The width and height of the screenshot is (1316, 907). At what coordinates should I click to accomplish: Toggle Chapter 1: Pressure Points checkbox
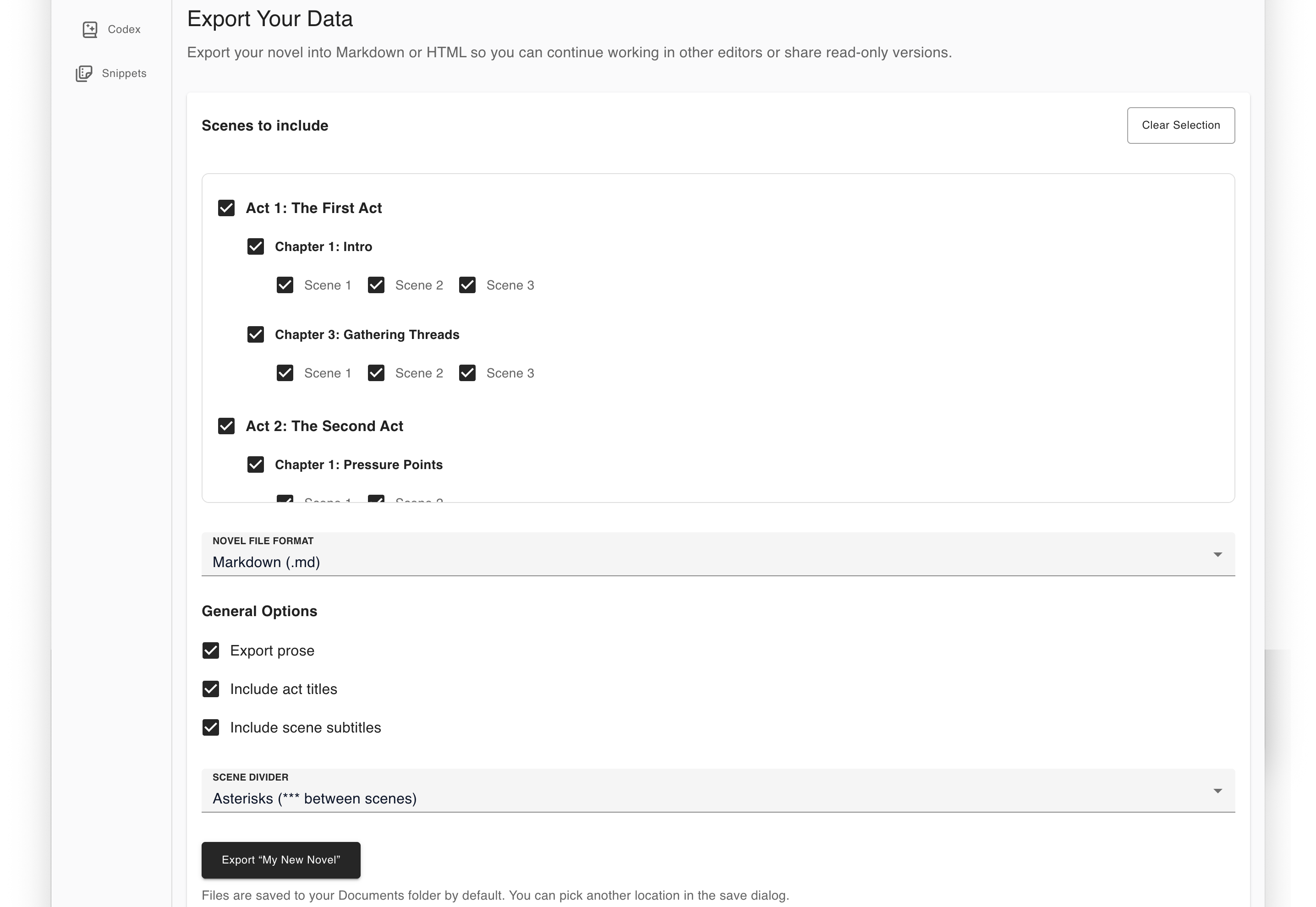tap(256, 464)
